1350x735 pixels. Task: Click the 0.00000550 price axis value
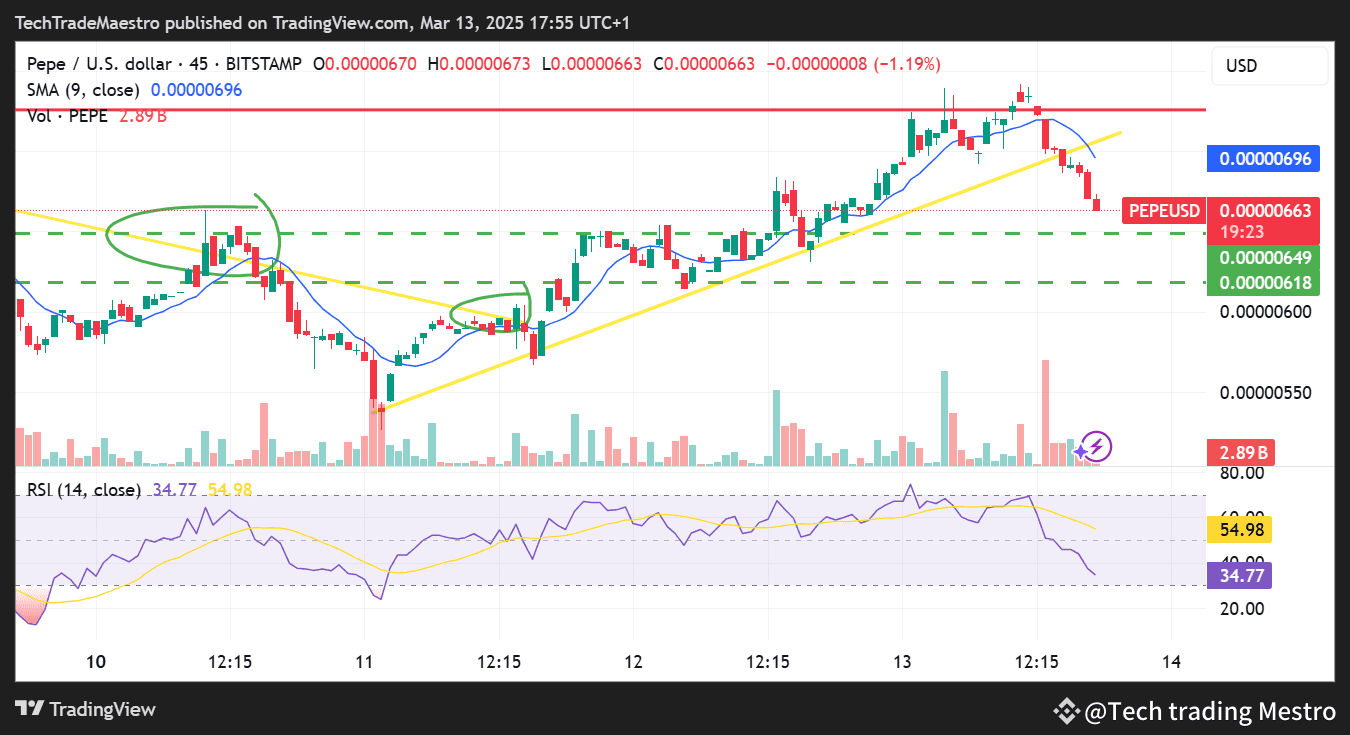[1266, 393]
